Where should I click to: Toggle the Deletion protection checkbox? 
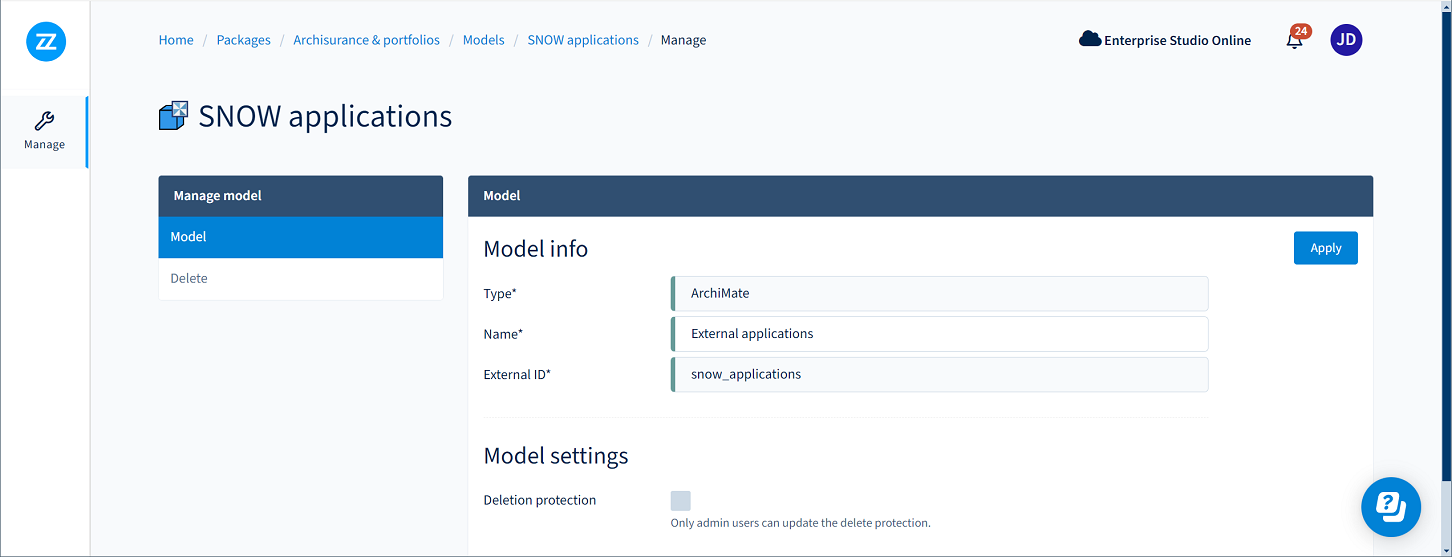[680, 500]
